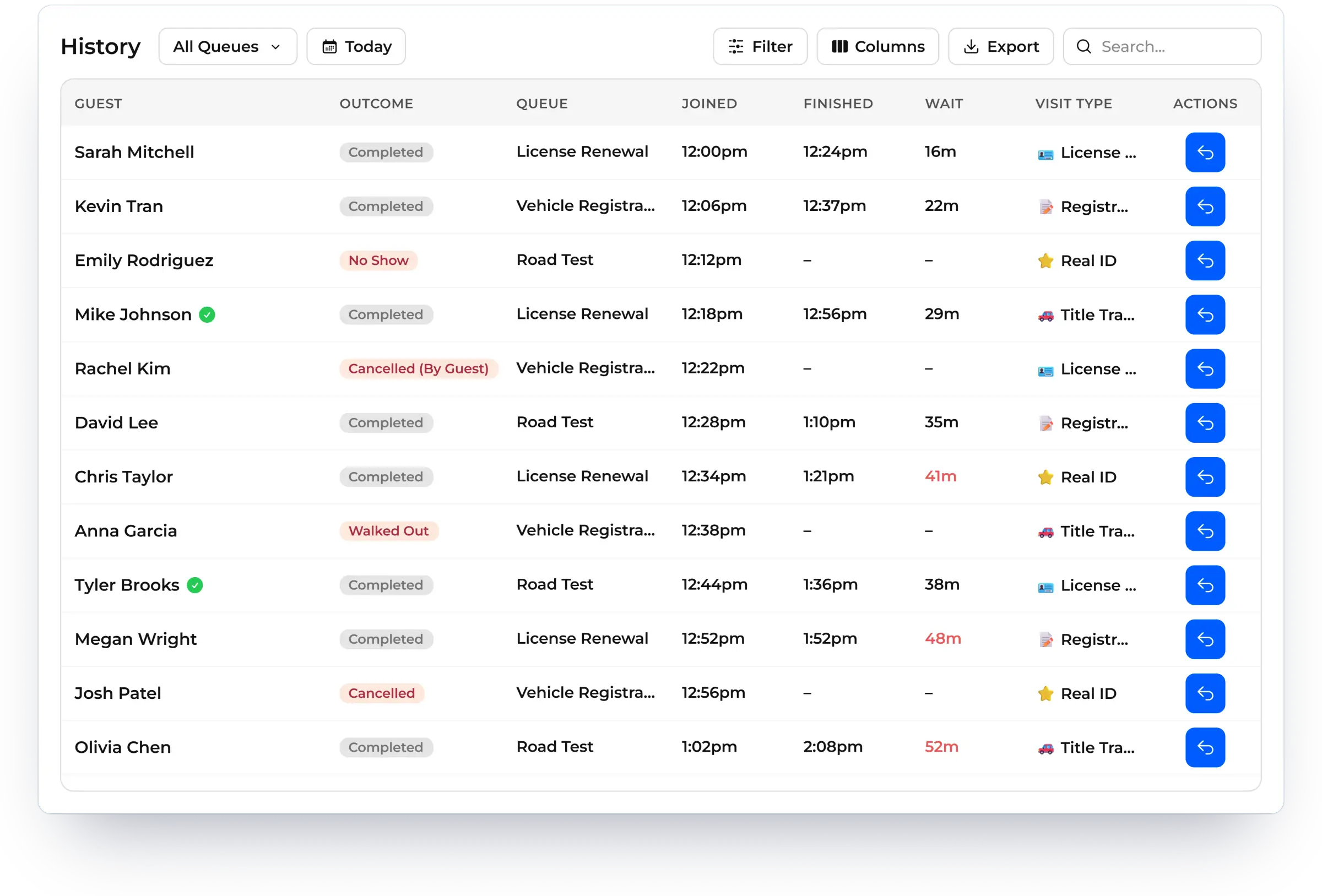The image size is (1322, 896).
Task: Click the Visit Type column header
Action: click(x=1074, y=104)
